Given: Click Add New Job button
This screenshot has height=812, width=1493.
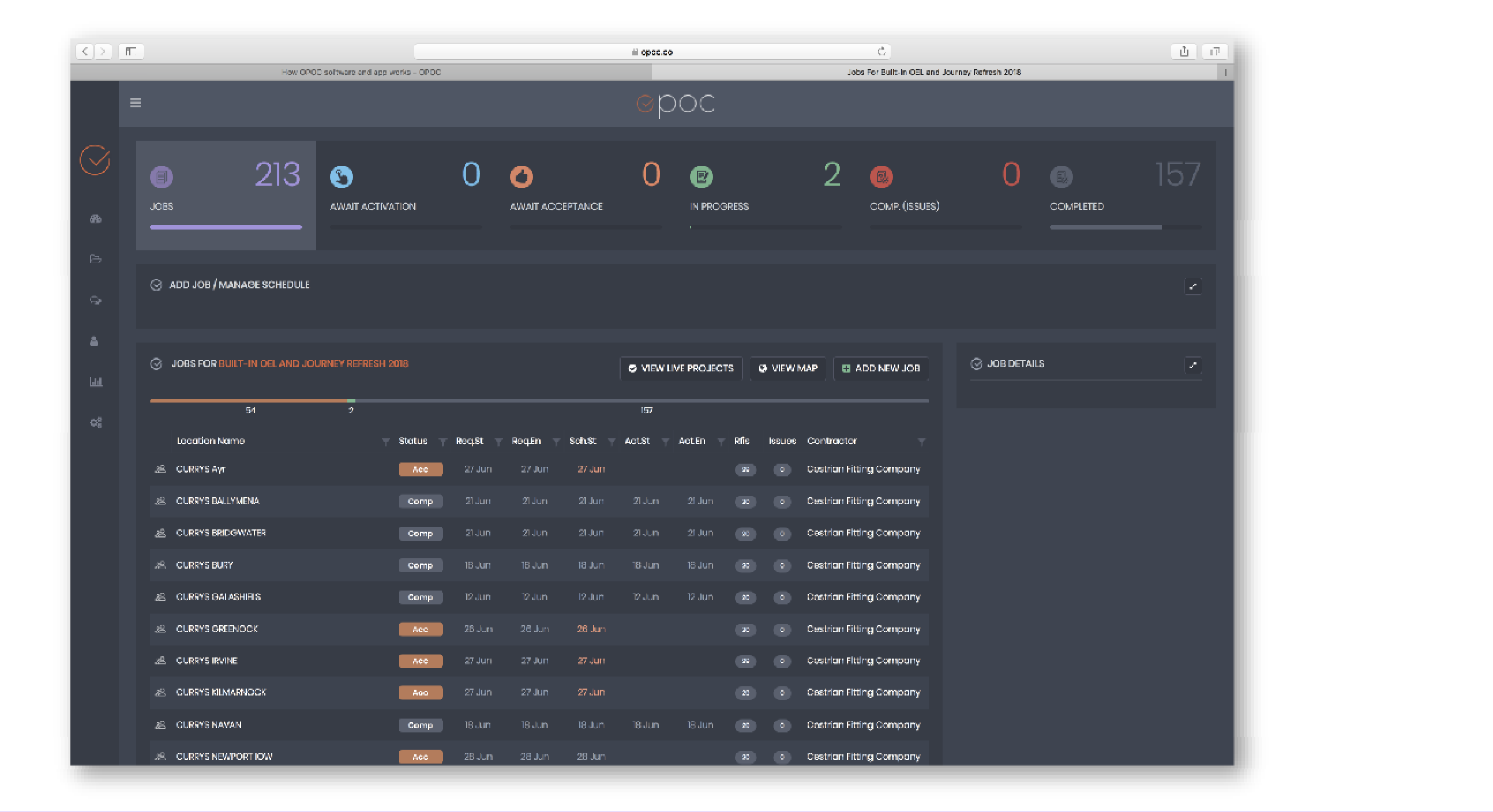Looking at the screenshot, I should click(x=881, y=368).
